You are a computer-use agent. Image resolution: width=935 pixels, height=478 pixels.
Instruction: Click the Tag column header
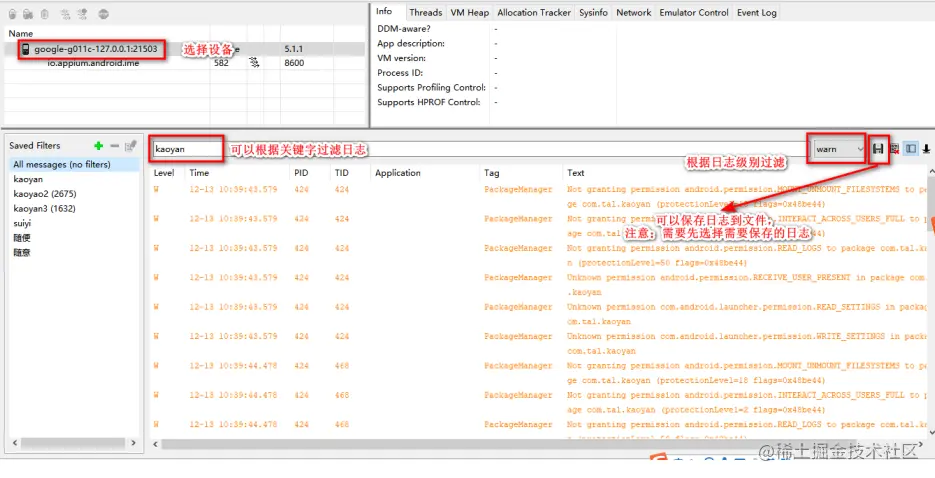tap(491, 173)
